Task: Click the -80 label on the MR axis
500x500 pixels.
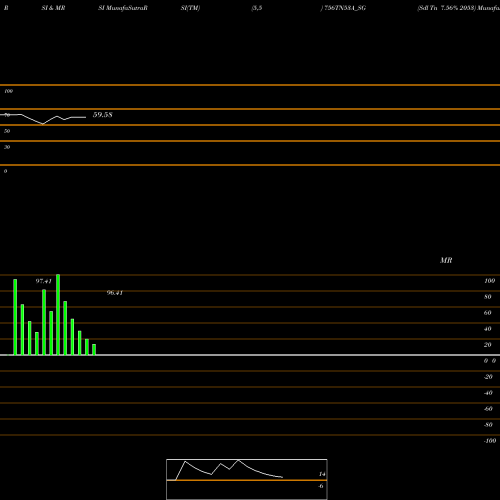Action: [x=488, y=425]
